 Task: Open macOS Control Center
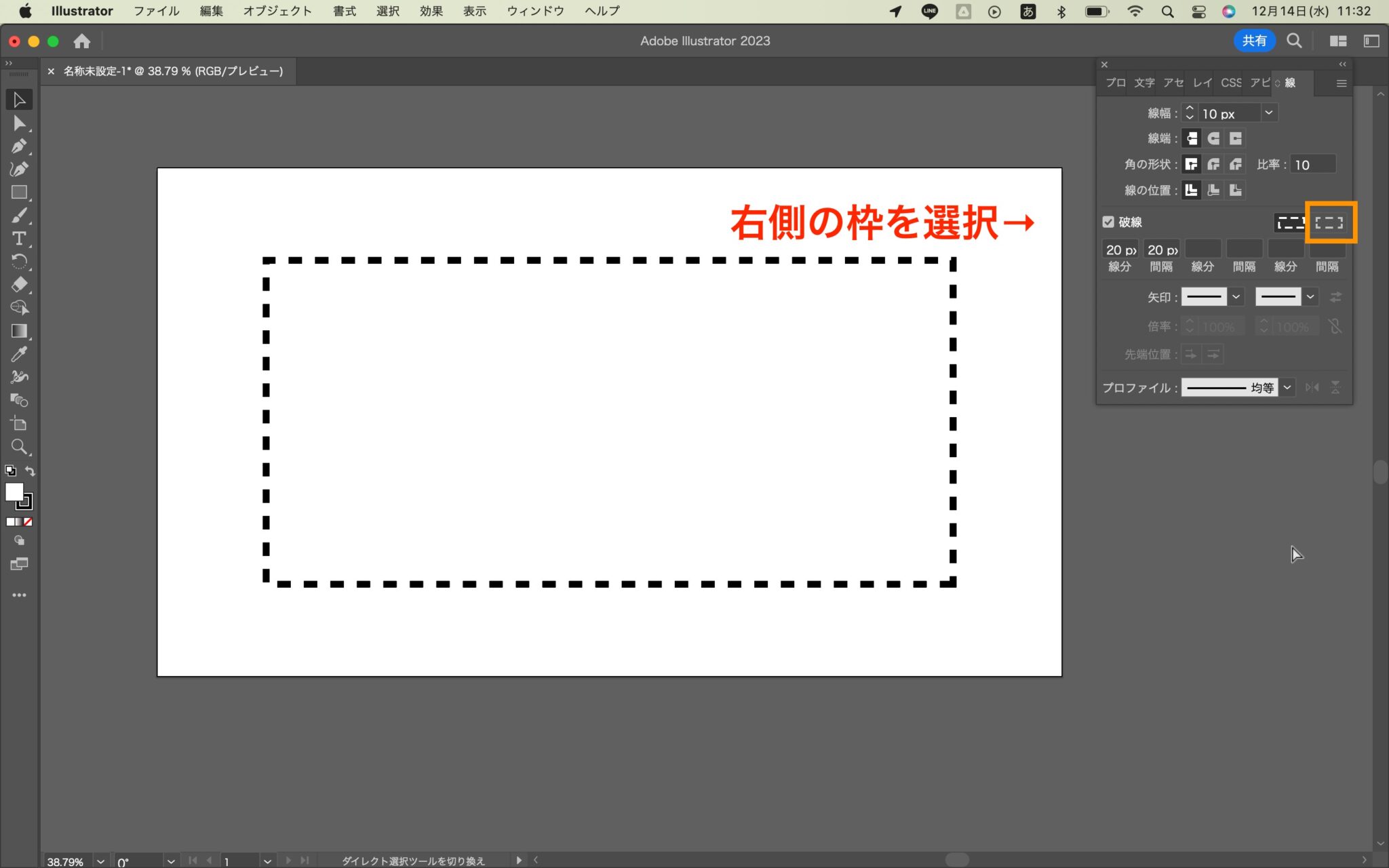(1198, 11)
